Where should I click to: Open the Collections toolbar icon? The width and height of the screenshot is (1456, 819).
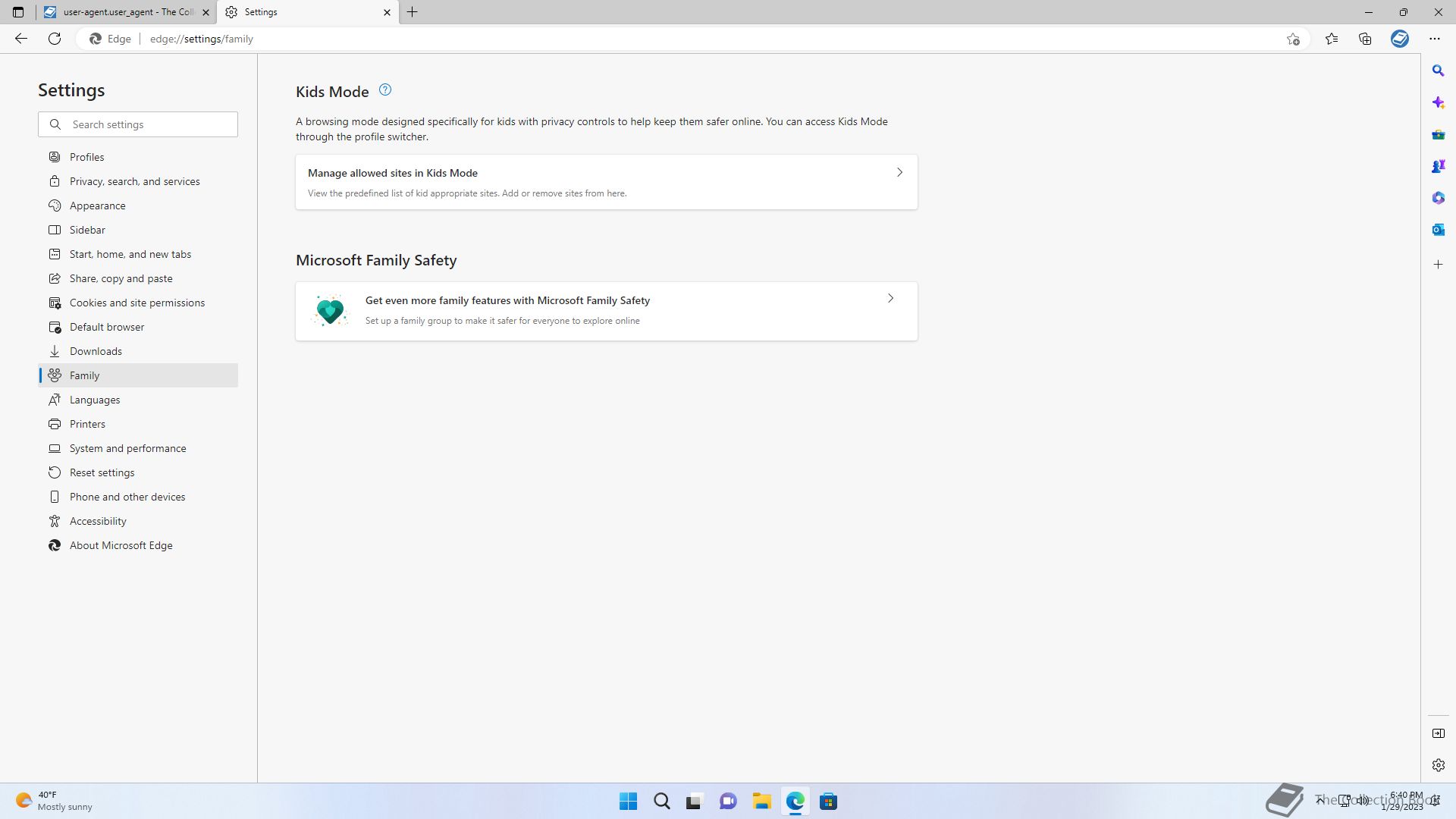click(x=1365, y=39)
